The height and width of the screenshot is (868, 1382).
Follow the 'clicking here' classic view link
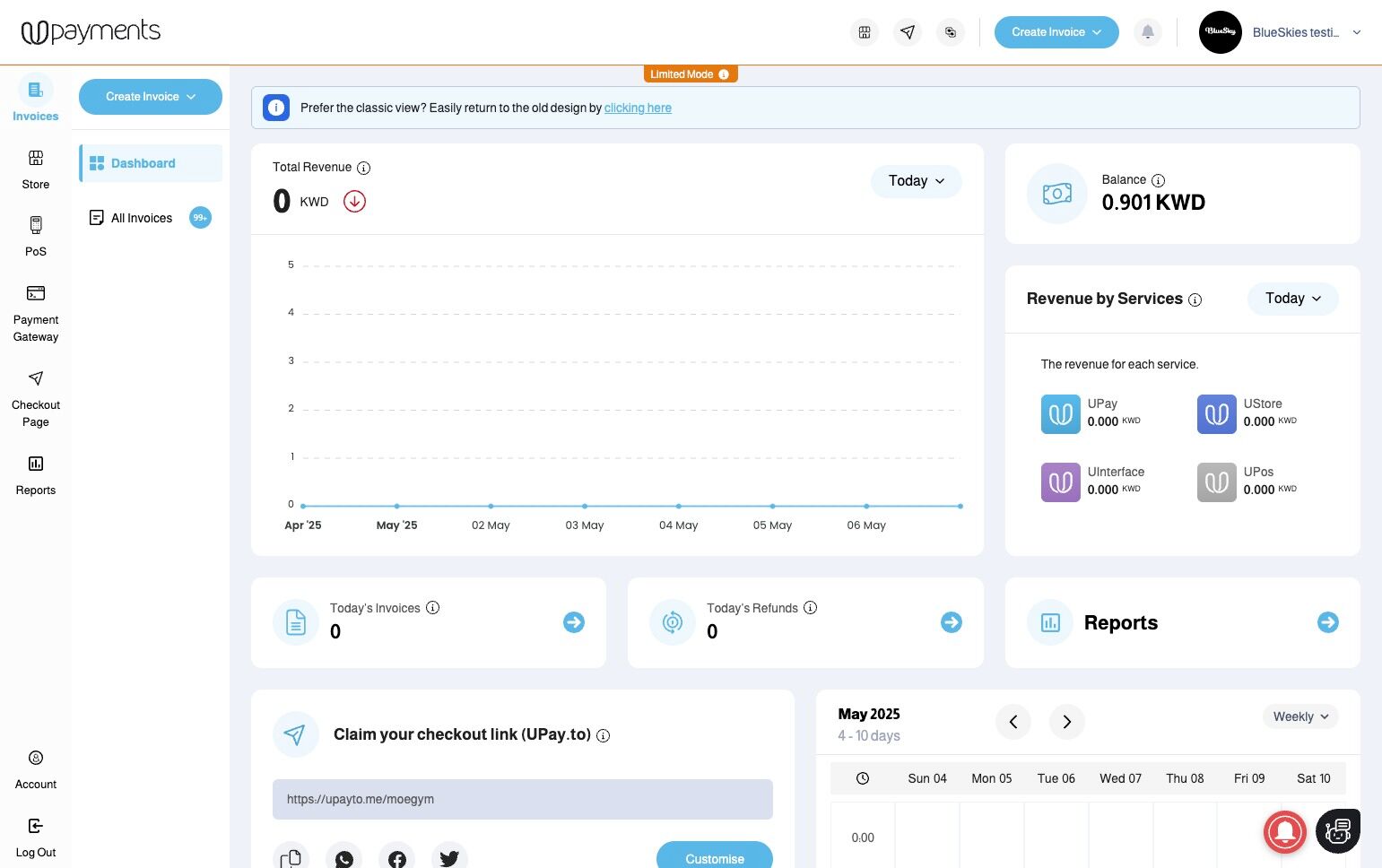638,108
